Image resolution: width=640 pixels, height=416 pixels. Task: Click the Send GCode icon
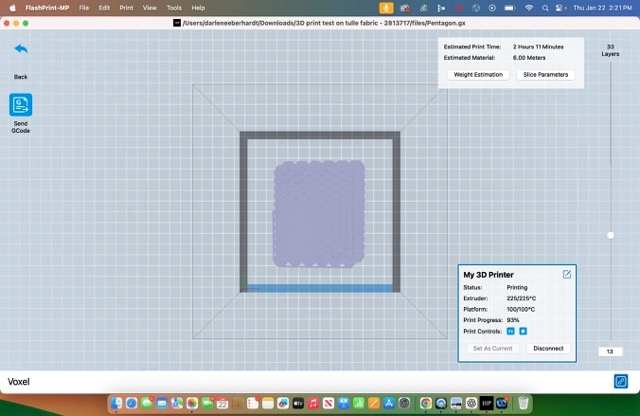click(x=21, y=105)
